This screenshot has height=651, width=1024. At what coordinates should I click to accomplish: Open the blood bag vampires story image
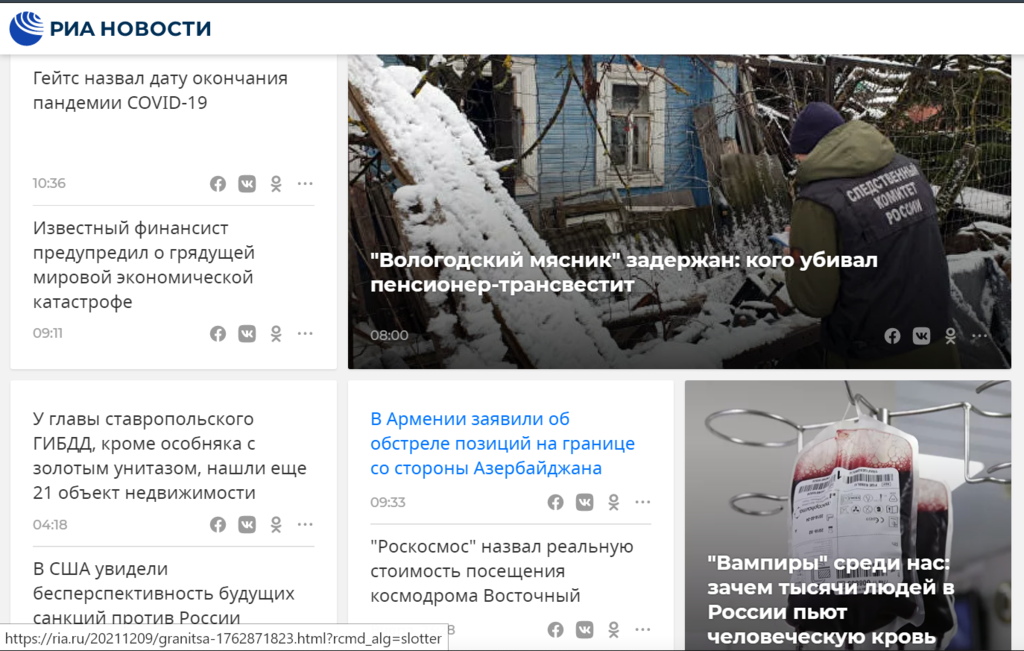[x=848, y=515]
